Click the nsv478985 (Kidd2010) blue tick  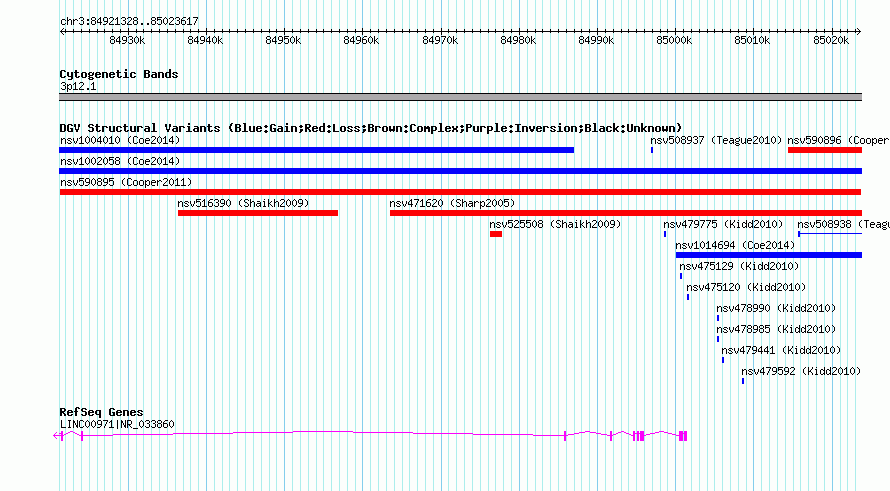[x=718, y=339]
